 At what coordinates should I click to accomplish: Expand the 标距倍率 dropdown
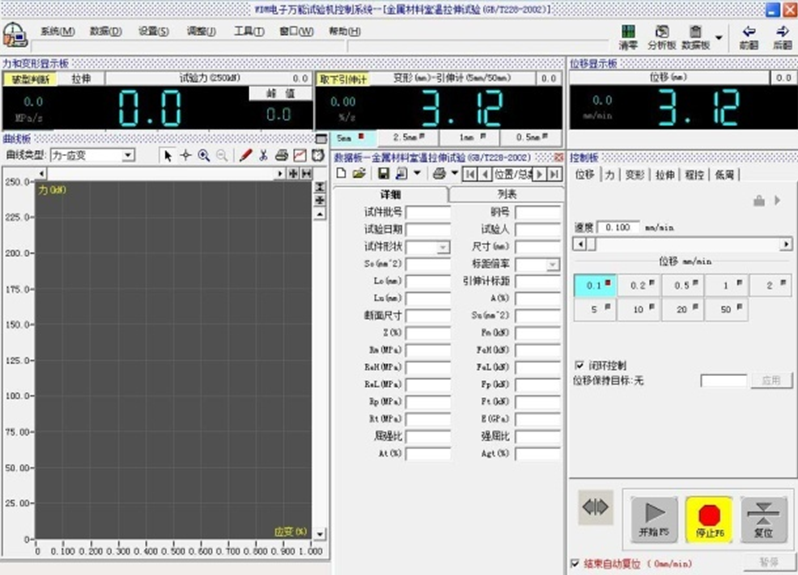(552, 264)
